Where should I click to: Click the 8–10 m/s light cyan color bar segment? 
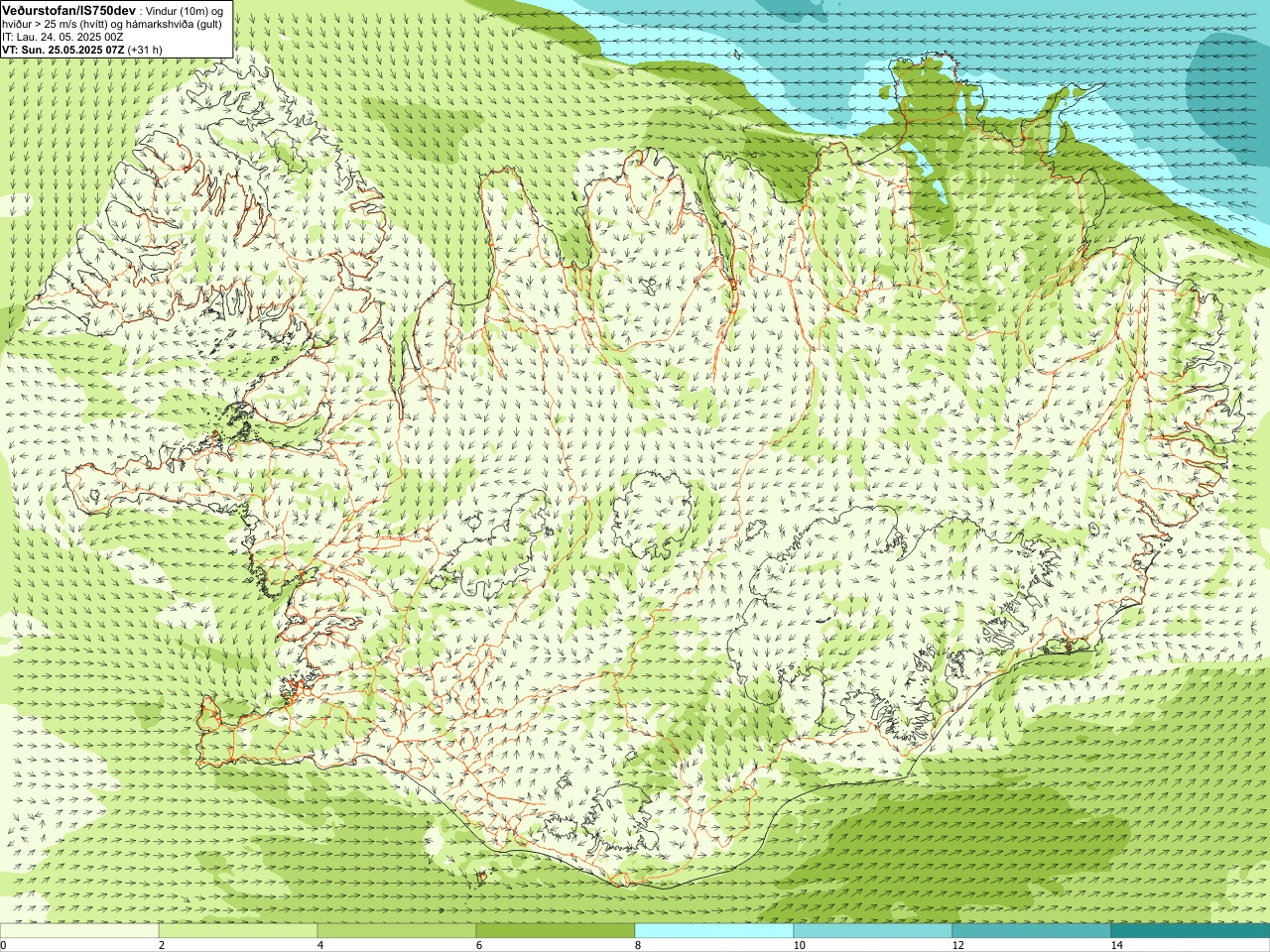pyautogui.click(x=714, y=931)
